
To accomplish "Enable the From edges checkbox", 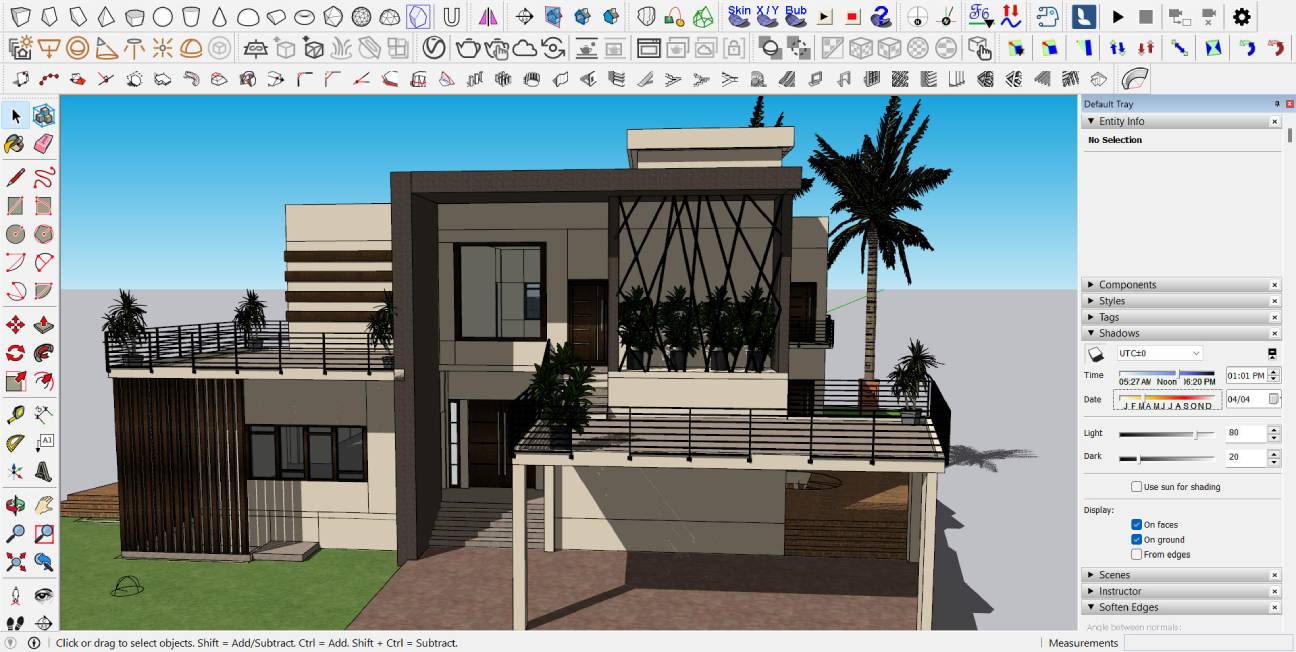I will click(1136, 554).
